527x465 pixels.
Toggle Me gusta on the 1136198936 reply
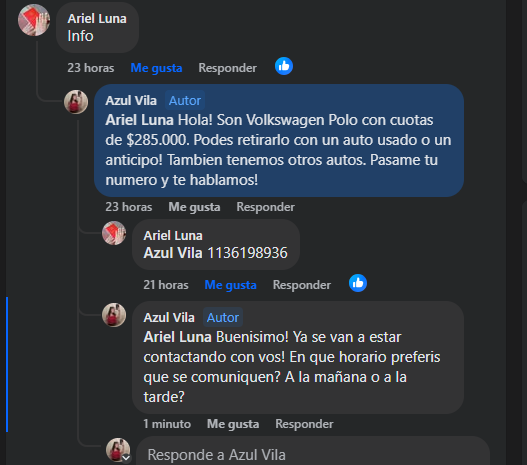point(231,285)
